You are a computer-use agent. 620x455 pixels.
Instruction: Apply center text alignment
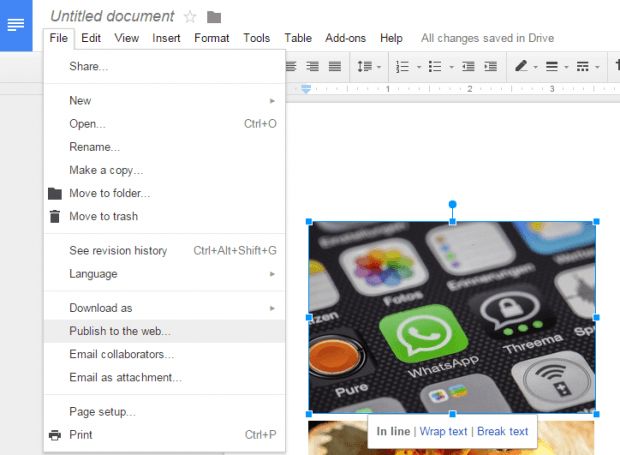click(x=291, y=66)
